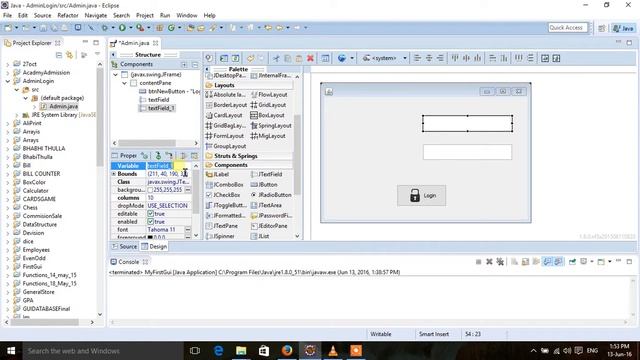This screenshot has width=640, height=360.
Task: Click the Debug bug icon in toolbar
Action: click(x=105, y=28)
